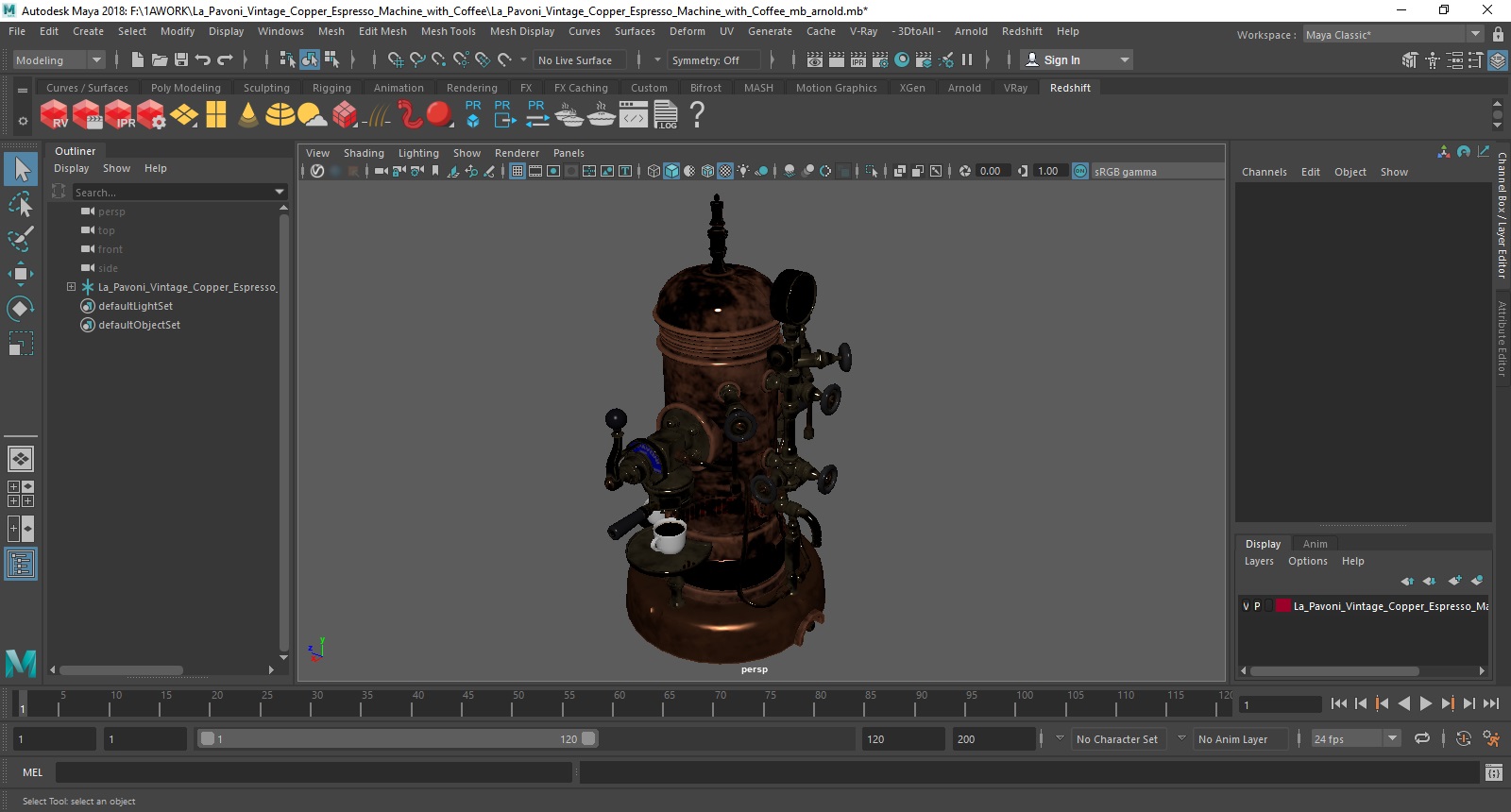This screenshot has height=812, width=1511.
Task: Click the Outliner Search field
Action: (x=173, y=192)
